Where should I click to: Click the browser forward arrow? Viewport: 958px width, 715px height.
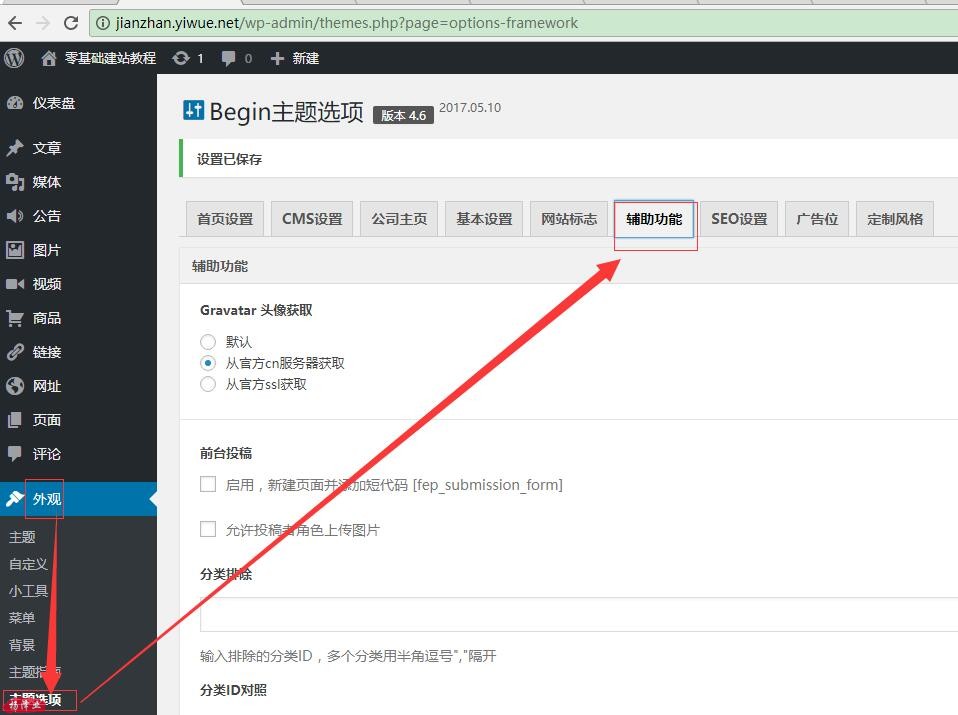tap(43, 23)
